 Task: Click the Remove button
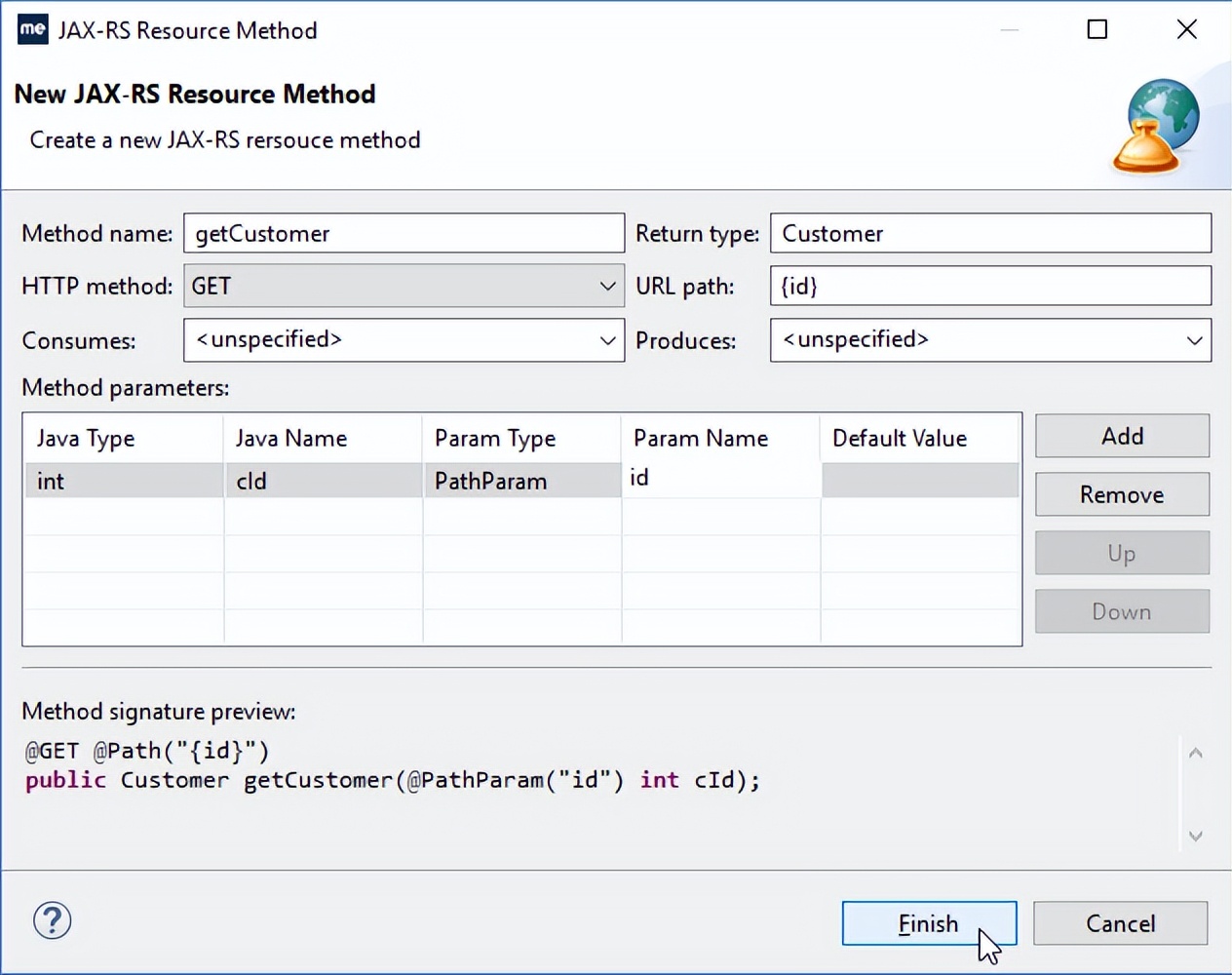1121,494
